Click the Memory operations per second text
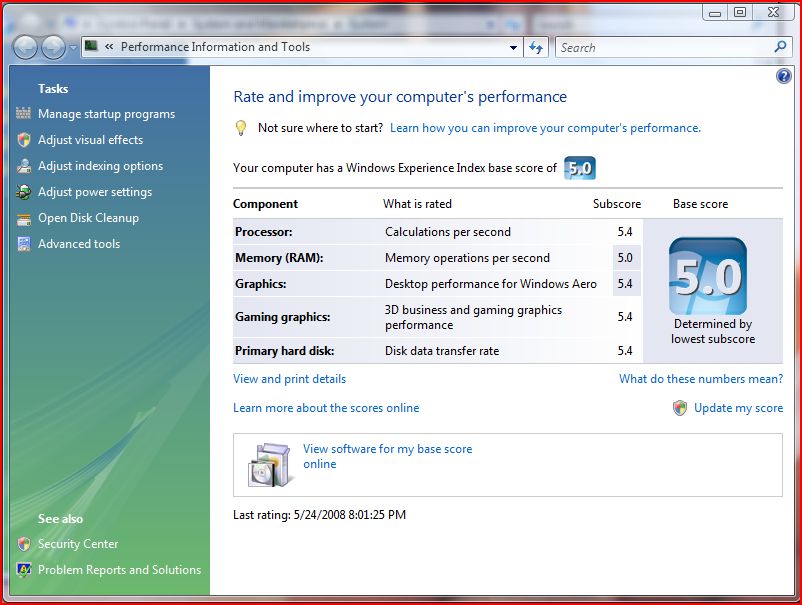 (x=467, y=258)
